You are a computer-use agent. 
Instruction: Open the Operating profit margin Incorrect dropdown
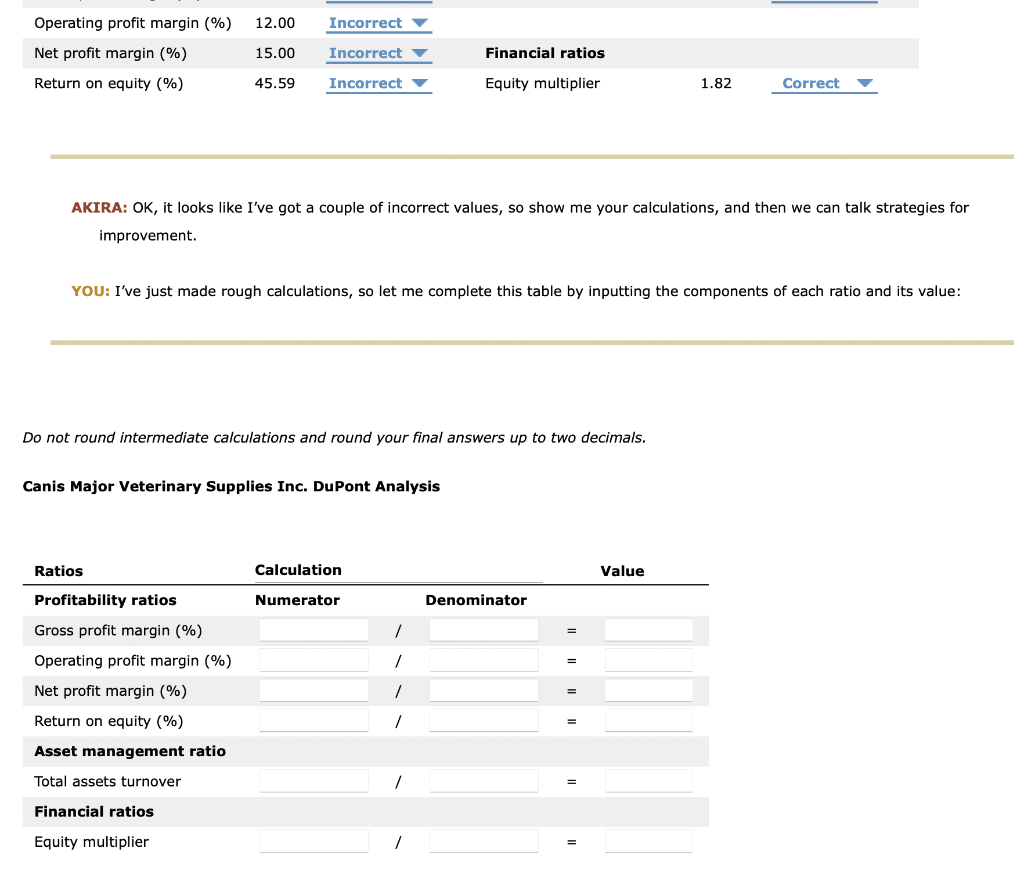379,24
